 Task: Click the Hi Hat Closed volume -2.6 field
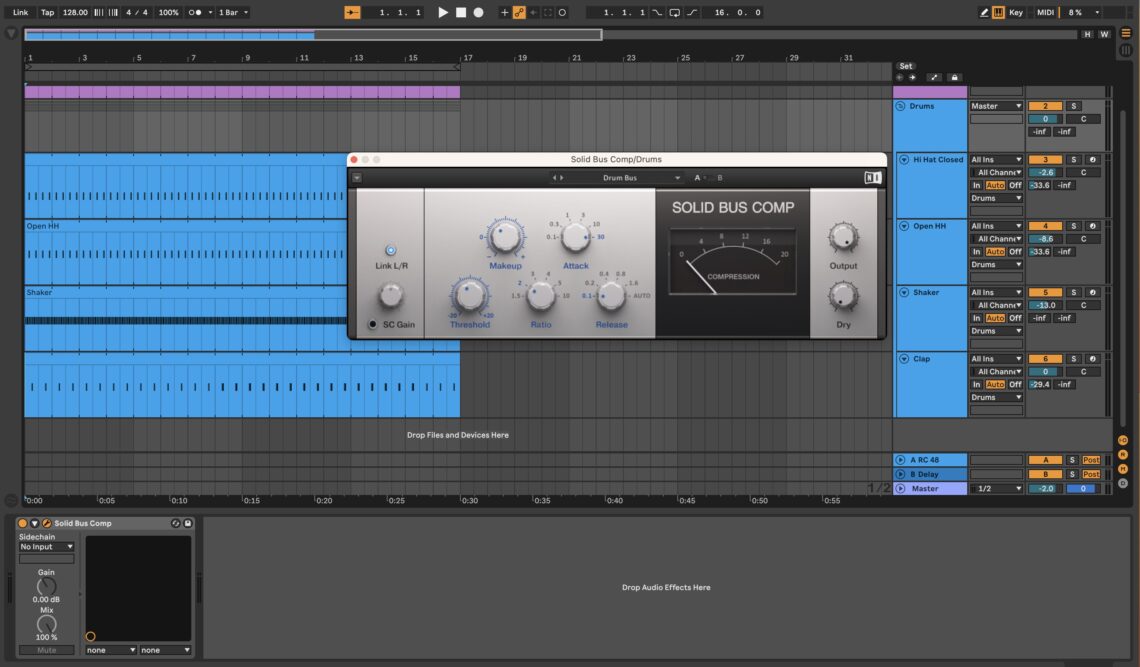point(1045,172)
